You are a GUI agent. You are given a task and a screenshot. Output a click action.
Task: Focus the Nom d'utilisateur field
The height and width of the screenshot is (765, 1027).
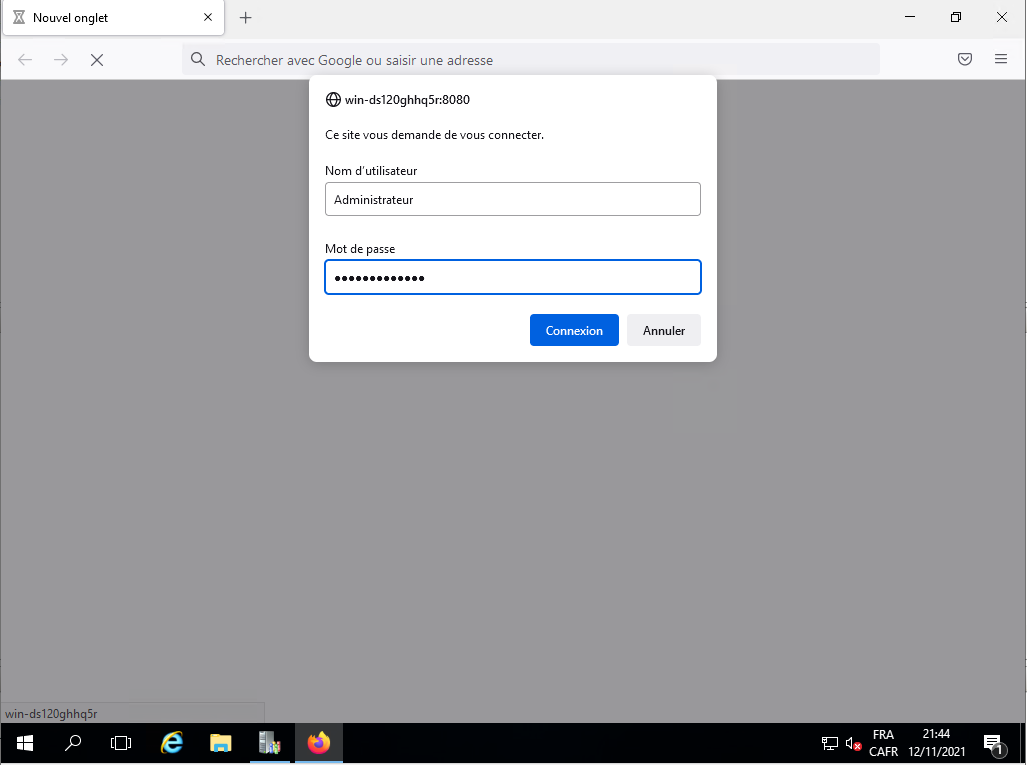coord(512,199)
